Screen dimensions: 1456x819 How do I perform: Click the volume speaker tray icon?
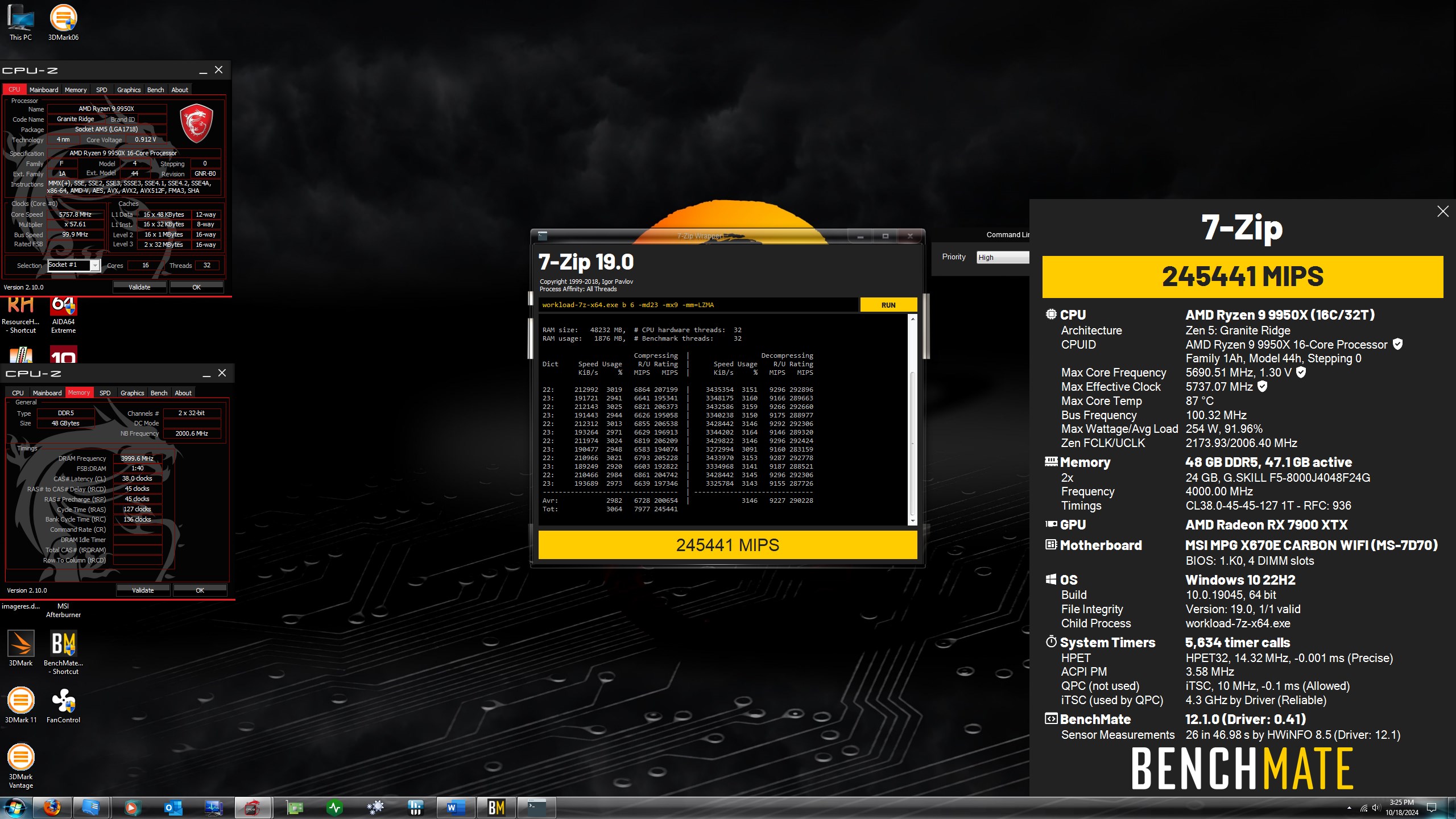click(x=1376, y=808)
